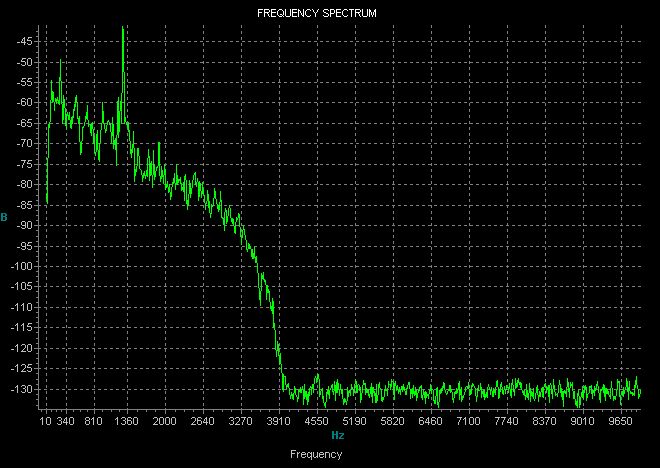Click the 3910 x-axis label
This screenshot has width=660, height=468.
pos(279,421)
